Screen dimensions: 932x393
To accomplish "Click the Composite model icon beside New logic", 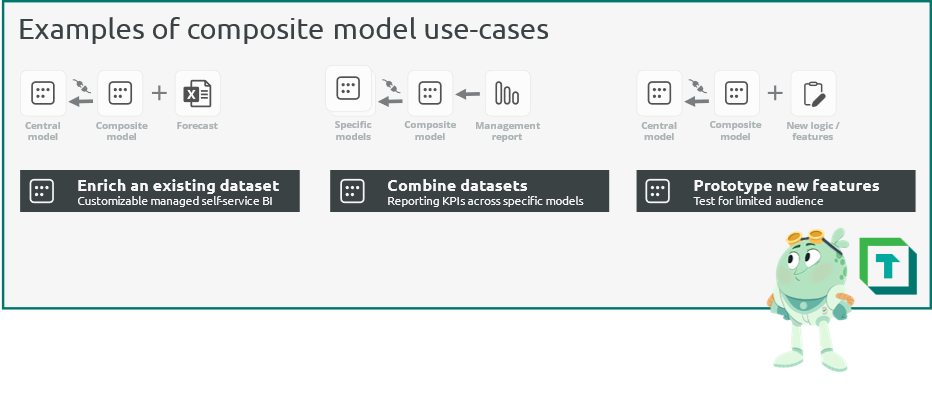I will pyautogui.click(x=736, y=93).
